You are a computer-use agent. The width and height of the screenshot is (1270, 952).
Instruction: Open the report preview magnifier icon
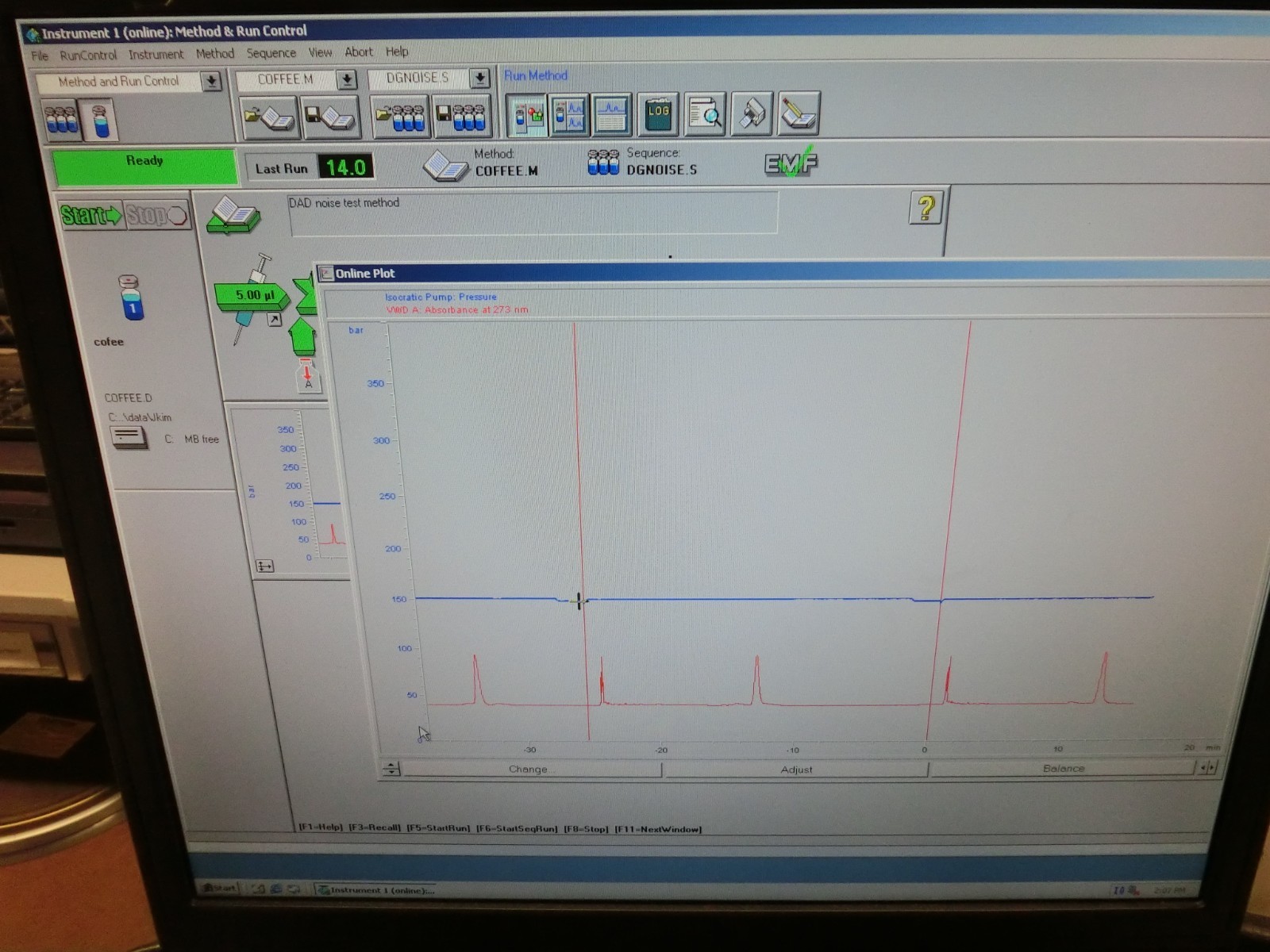[x=705, y=115]
